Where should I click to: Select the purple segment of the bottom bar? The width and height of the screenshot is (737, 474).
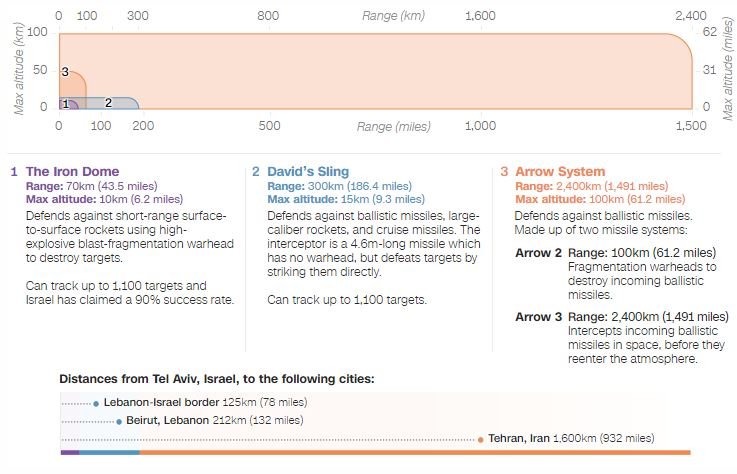pyautogui.click(x=69, y=453)
